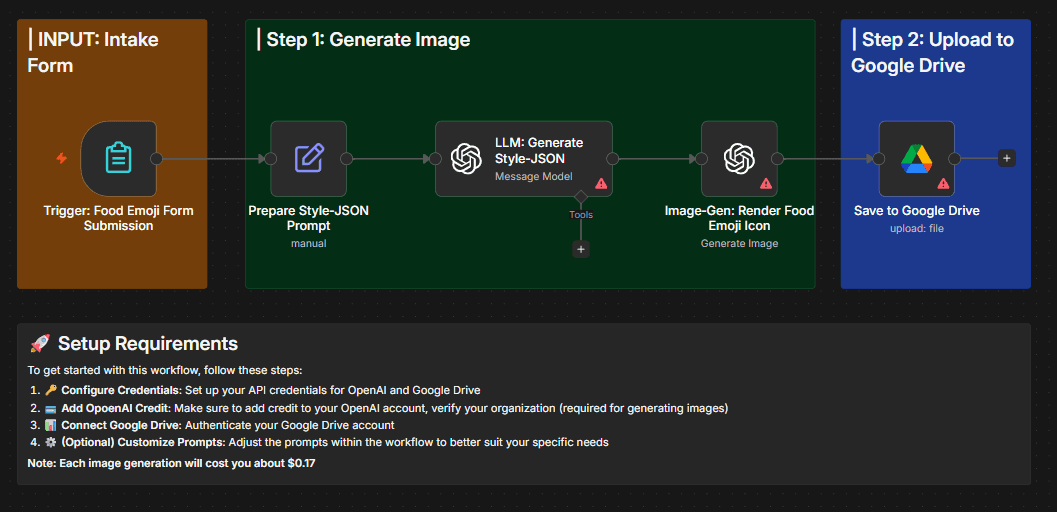Click input connector of Image-Gen node

point(702,158)
